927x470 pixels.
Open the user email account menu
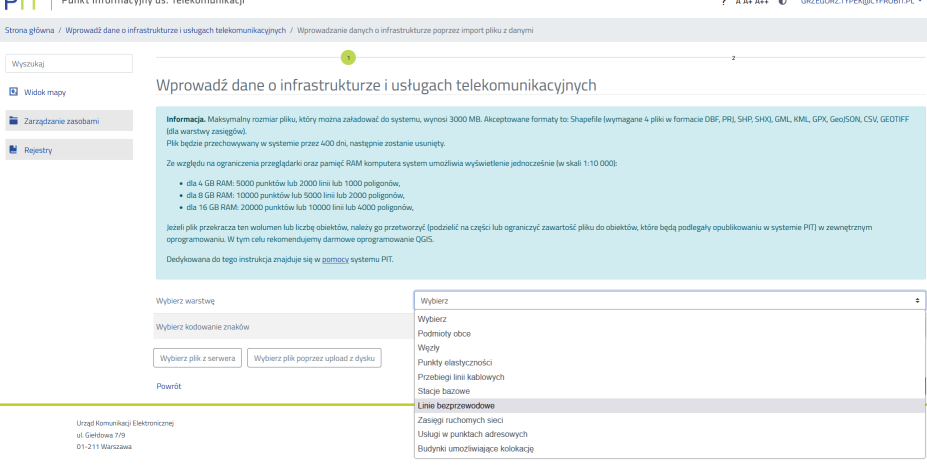(860, 2)
